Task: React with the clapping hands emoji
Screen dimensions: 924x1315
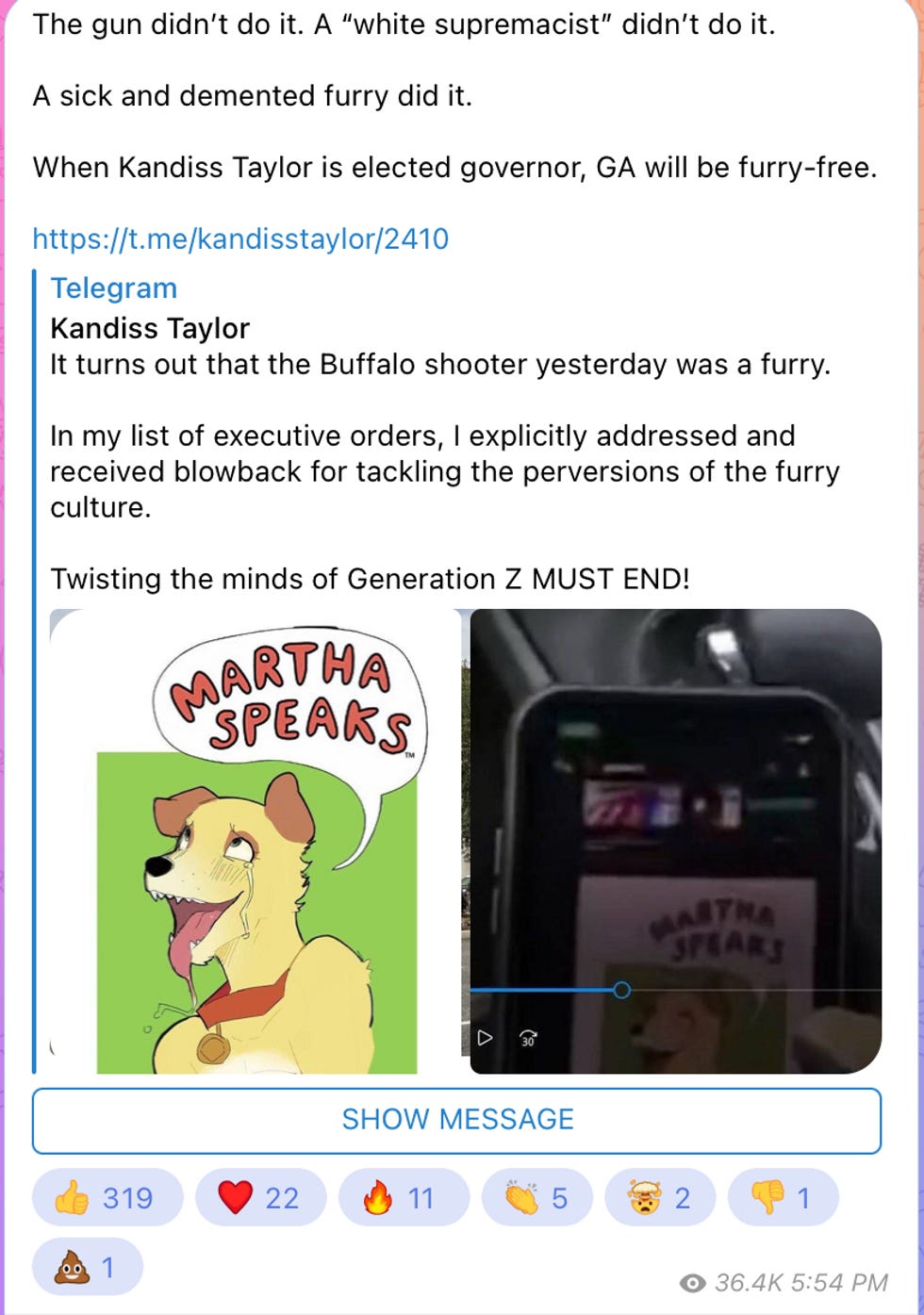Action: coord(536,1198)
